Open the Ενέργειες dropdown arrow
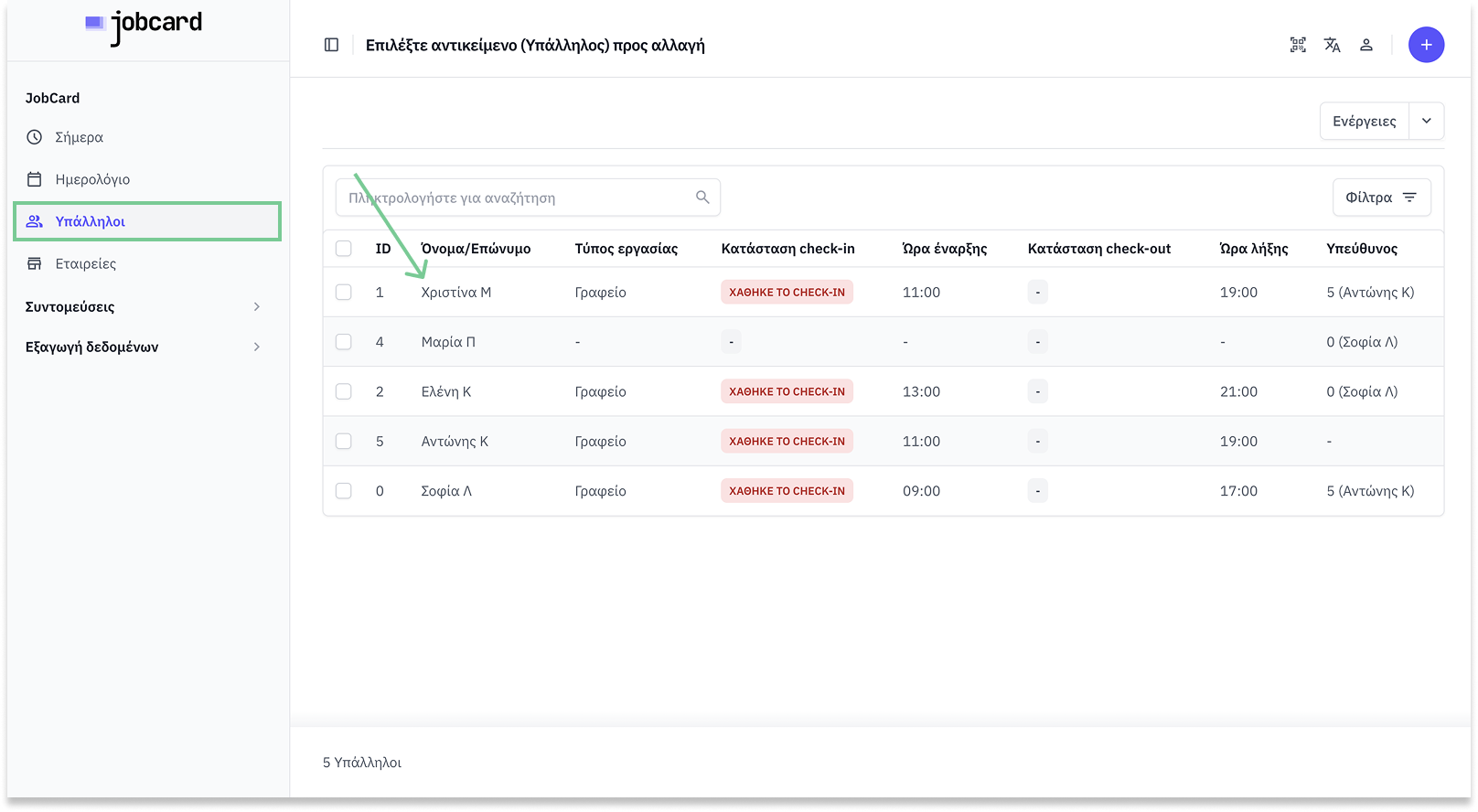This screenshot has width=1478, height=812. point(1427,121)
